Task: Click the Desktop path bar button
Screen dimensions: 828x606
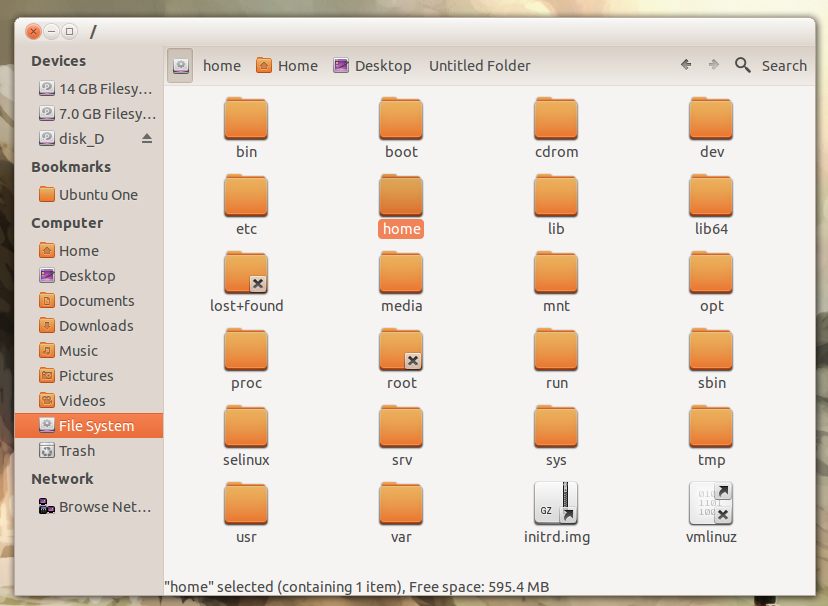Action: click(x=372, y=66)
